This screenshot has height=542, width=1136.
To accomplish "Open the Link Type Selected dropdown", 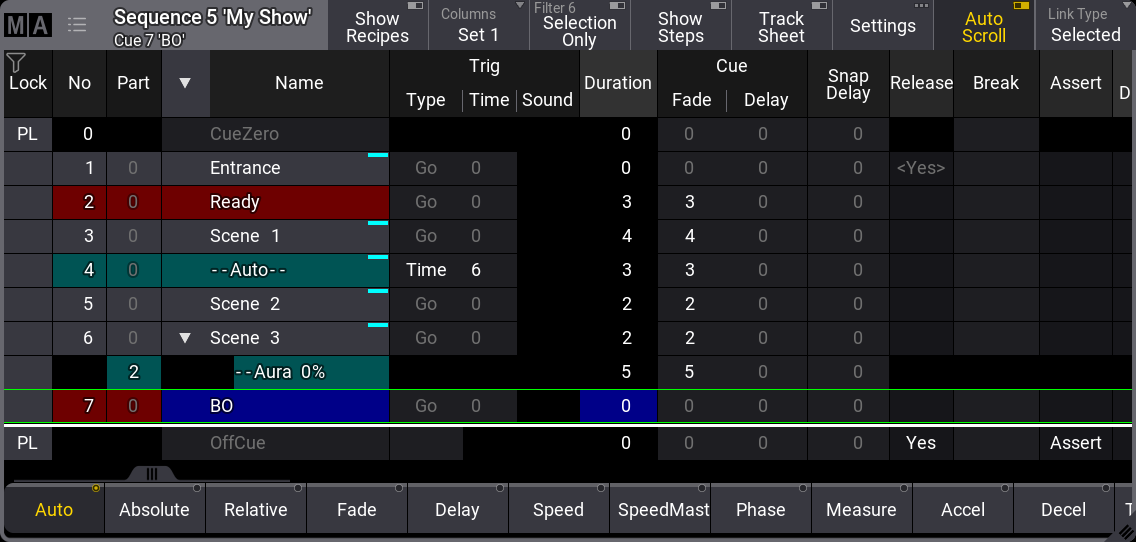I will click(1085, 26).
